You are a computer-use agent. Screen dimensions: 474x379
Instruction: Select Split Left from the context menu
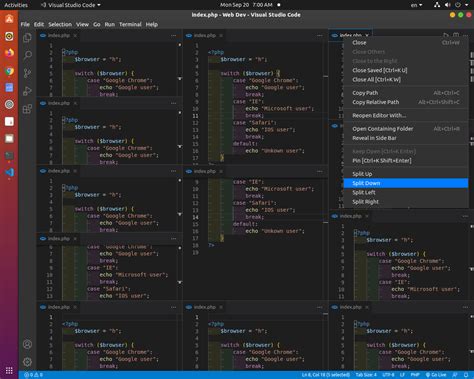click(x=406, y=192)
